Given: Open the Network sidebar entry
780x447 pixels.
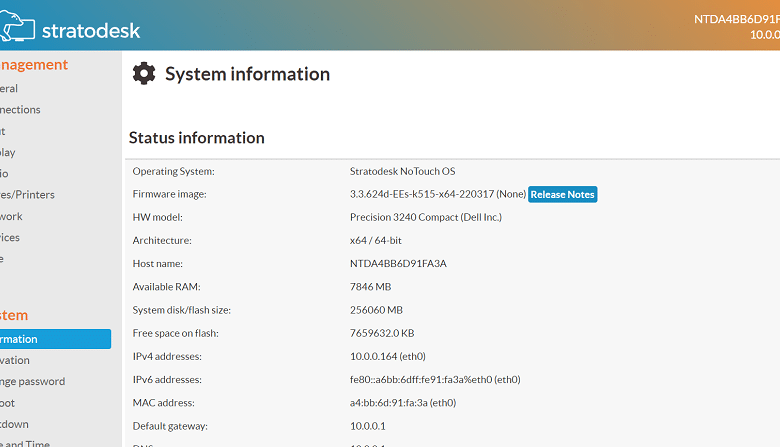Looking at the screenshot, I should [x=11, y=216].
